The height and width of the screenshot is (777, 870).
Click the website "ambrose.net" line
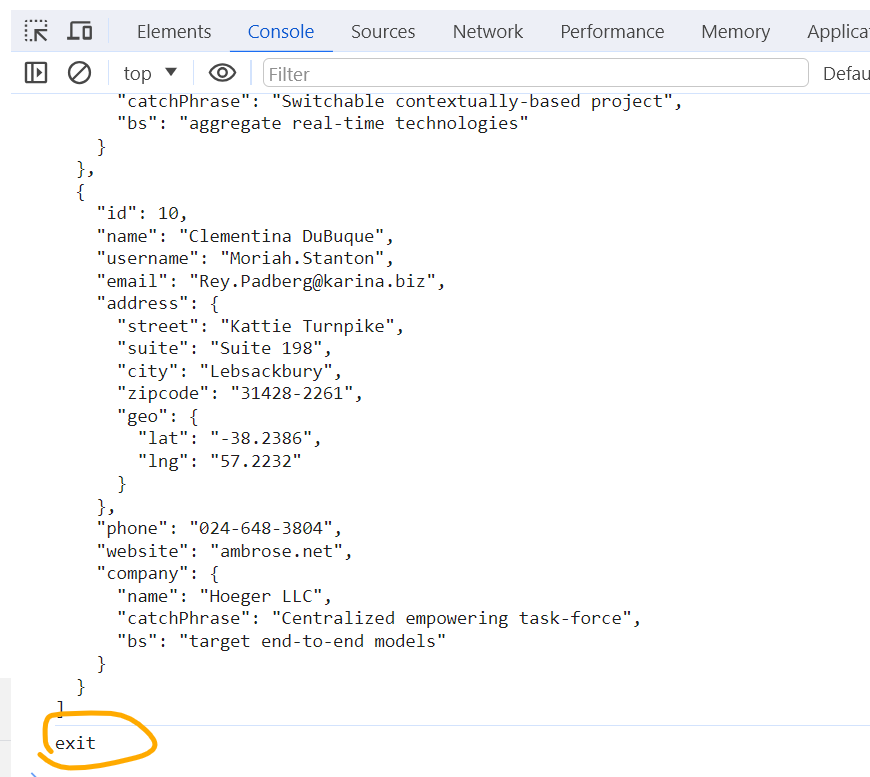[224, 551]
